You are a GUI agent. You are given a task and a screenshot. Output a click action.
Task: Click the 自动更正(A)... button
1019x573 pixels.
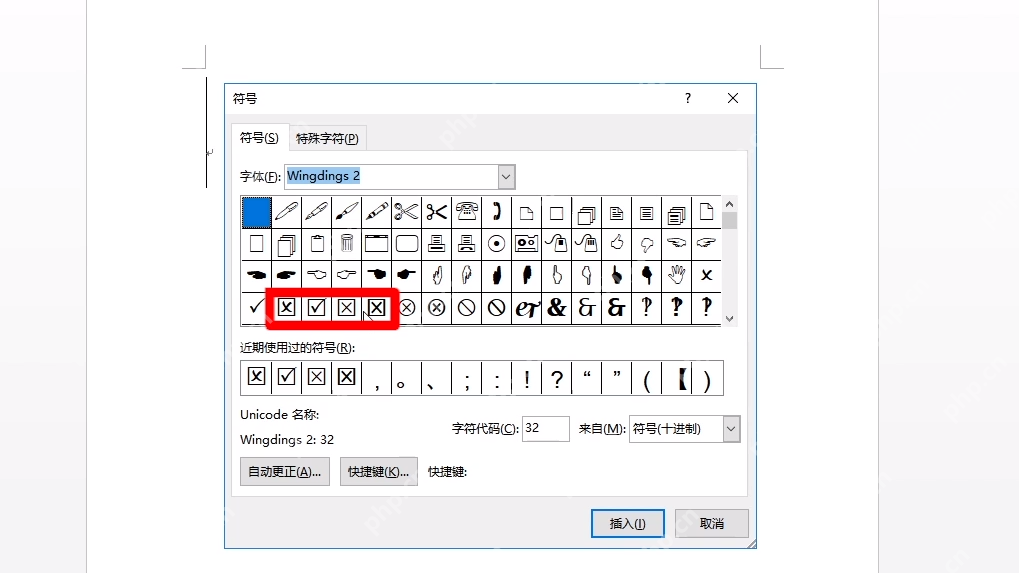pos(285,472)
